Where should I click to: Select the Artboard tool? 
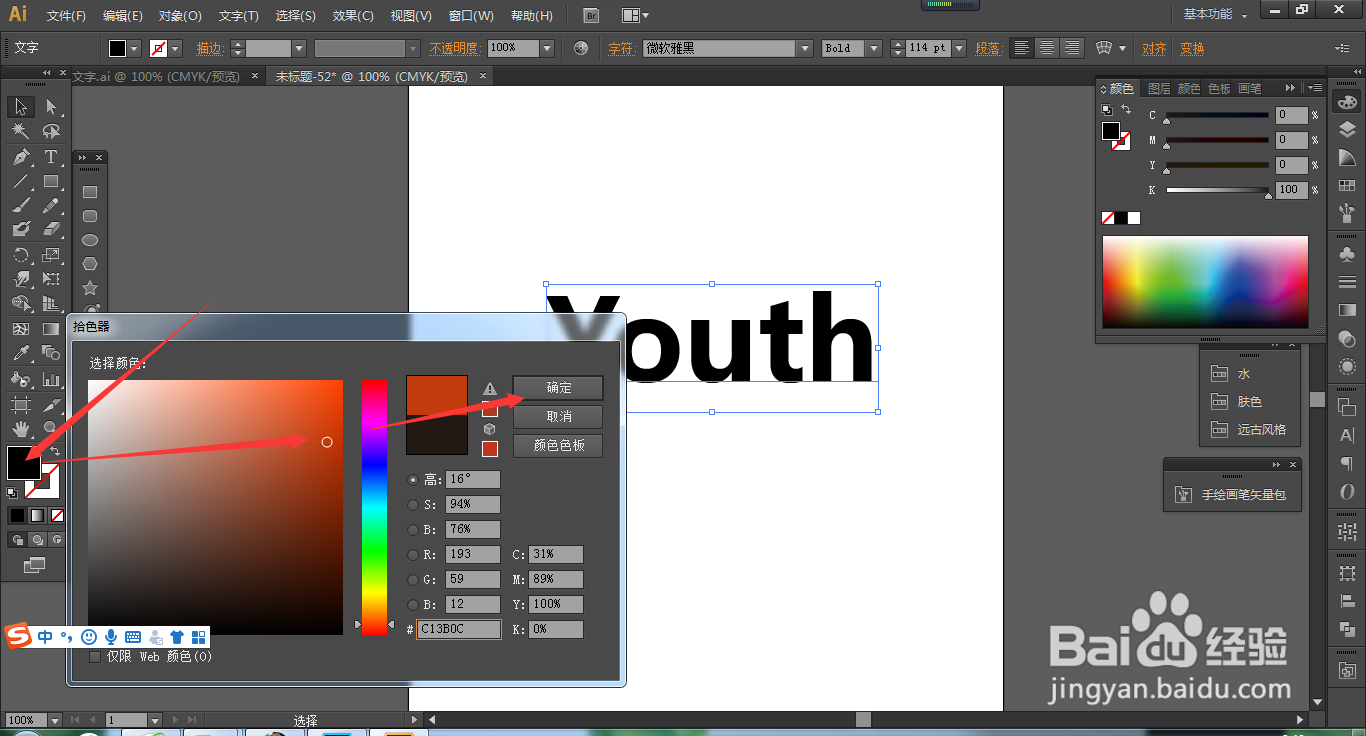pyautogui.click(x=21, y=405)
